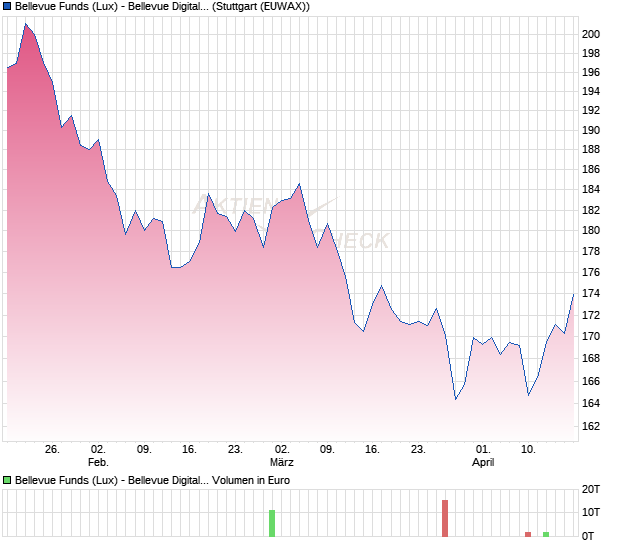The height and width of the screenshot is (546, 620).
Task: Click the green volume bar near 02. März
Action: 272,523
